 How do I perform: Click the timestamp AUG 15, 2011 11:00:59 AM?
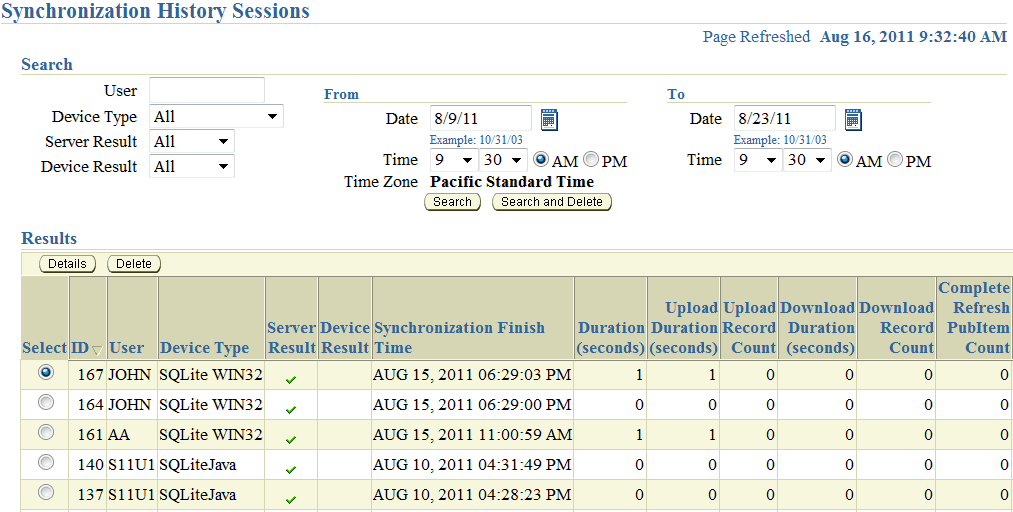pos(472,435)
